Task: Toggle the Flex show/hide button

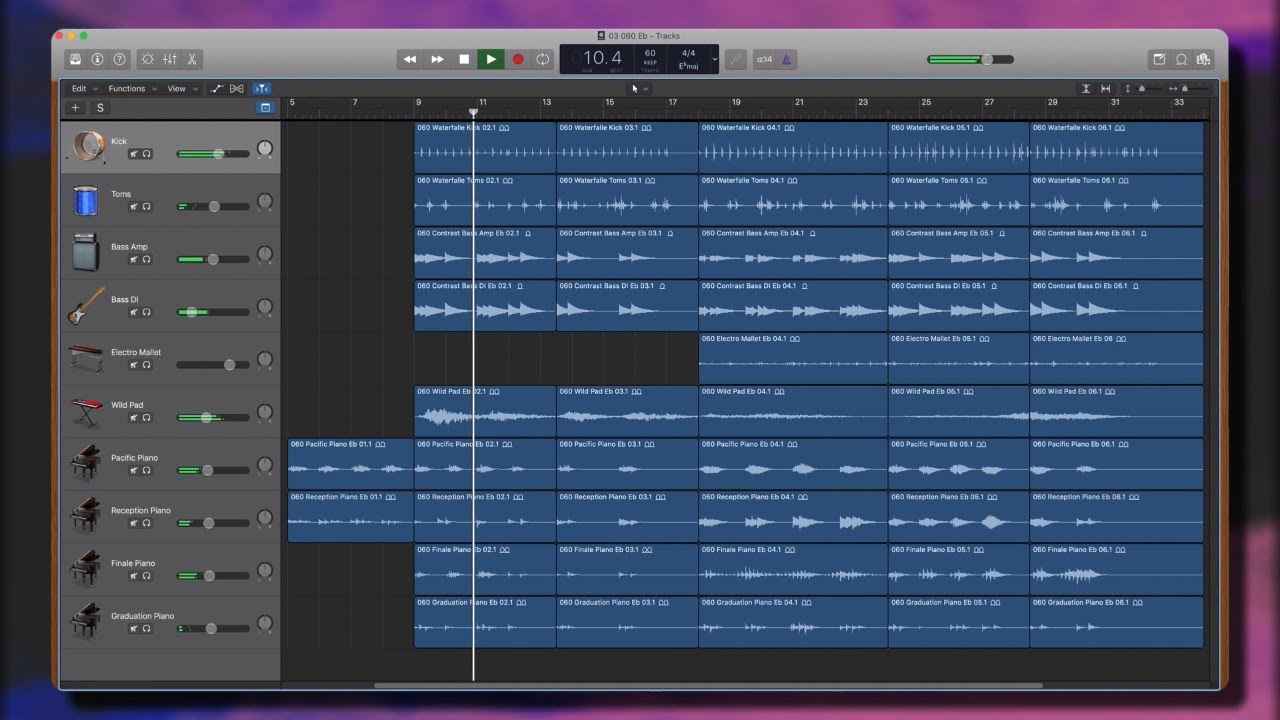Action: (237, 88)
